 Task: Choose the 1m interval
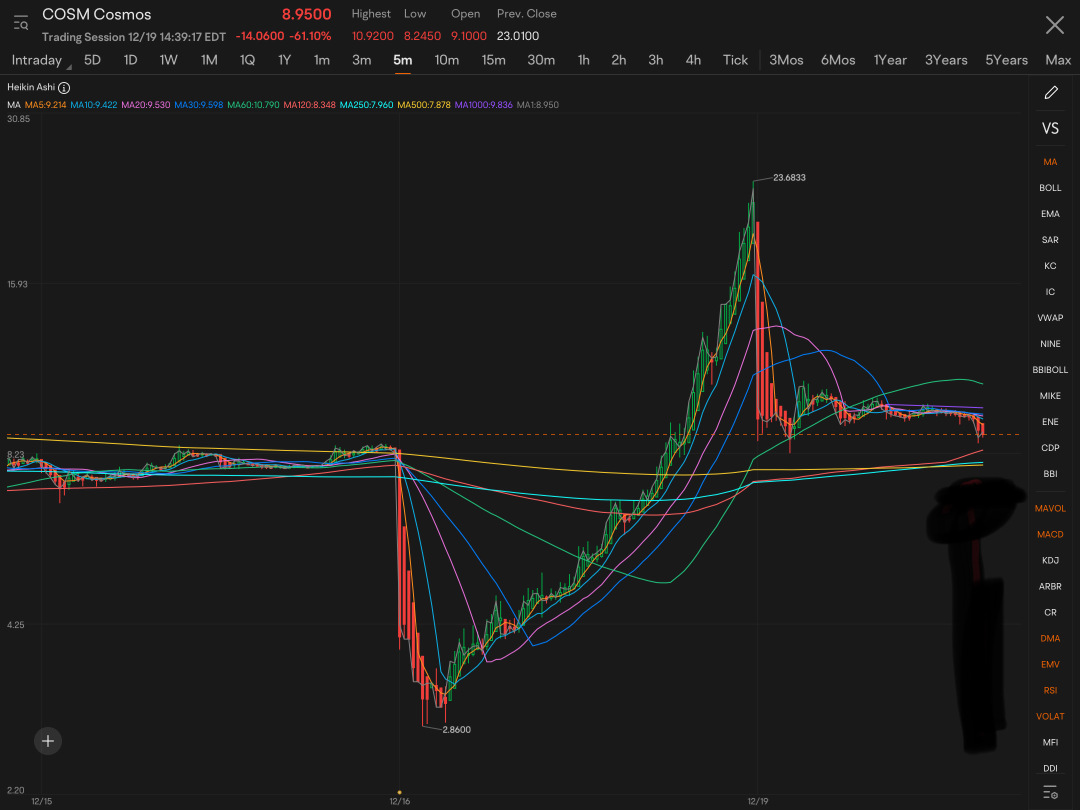[x=322, y=60]
